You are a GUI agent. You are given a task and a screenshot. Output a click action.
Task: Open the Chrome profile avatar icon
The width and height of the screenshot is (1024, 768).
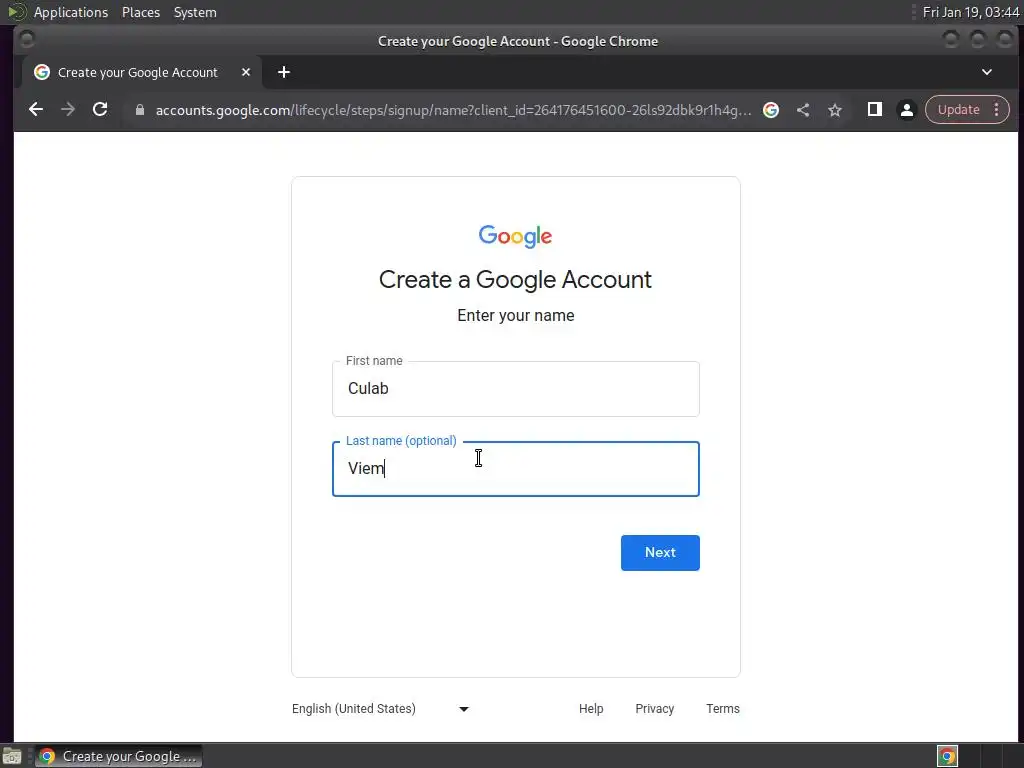(906, 110)
